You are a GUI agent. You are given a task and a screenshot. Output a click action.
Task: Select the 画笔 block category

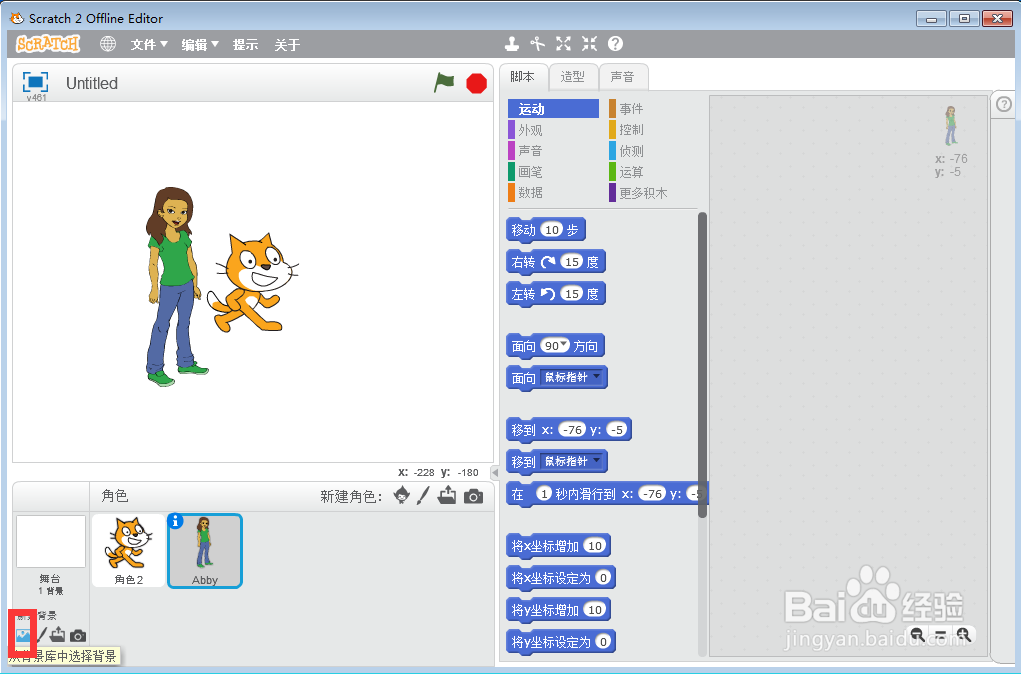tap(553, 171)
